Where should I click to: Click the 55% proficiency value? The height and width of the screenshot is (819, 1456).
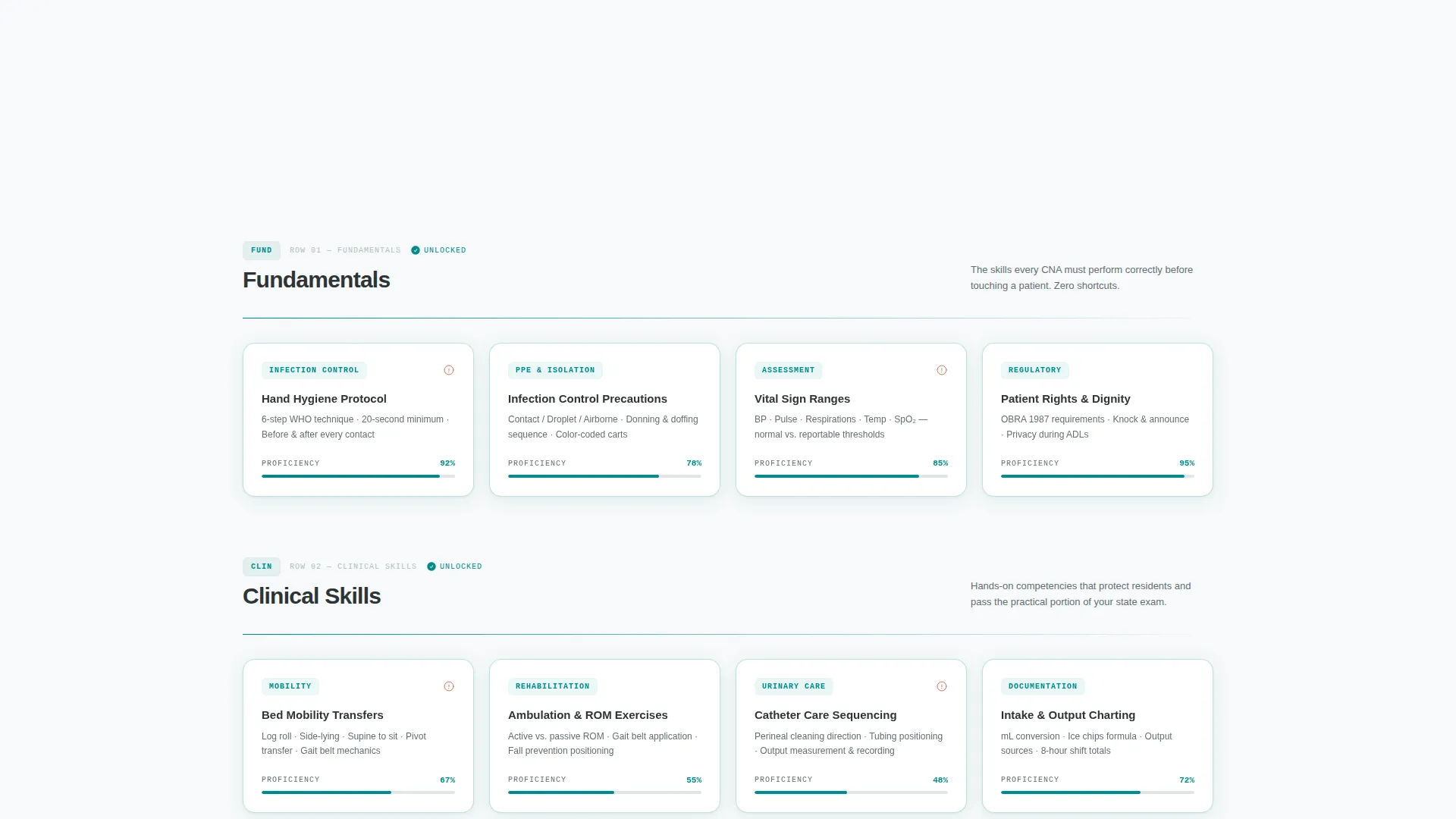tap(694, 780)
